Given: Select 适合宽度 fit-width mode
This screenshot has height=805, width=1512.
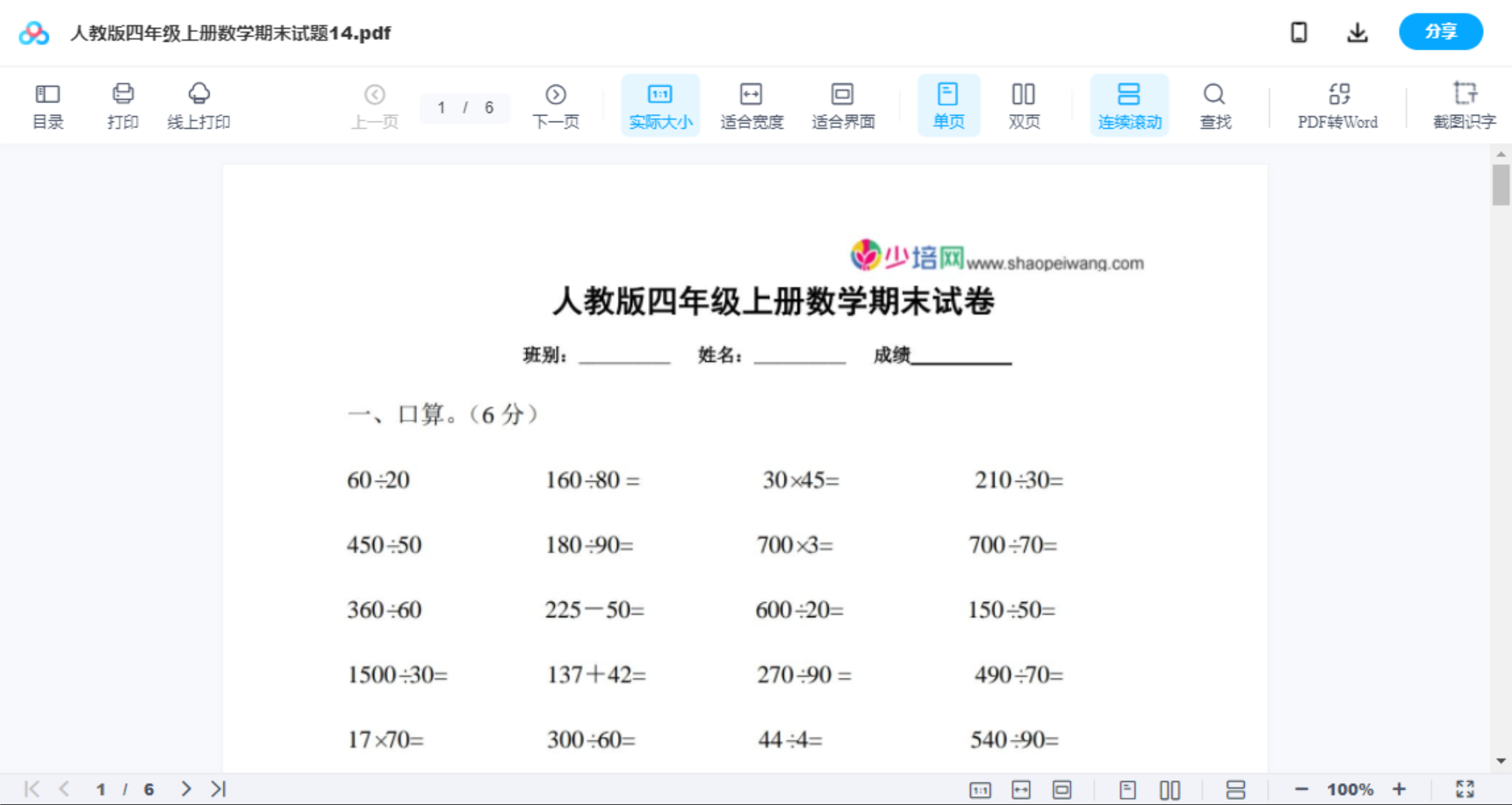Looking at the screenshot, I should (x=751, y=104).
